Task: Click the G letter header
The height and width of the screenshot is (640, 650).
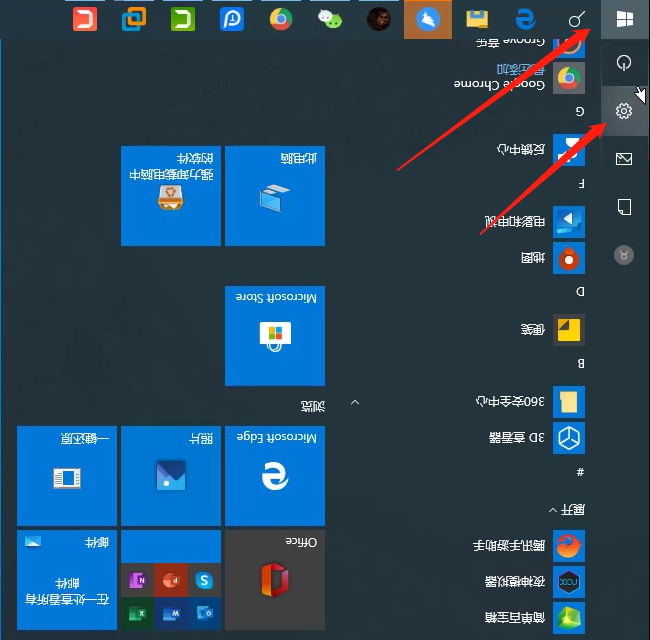Action: (580, 112)
